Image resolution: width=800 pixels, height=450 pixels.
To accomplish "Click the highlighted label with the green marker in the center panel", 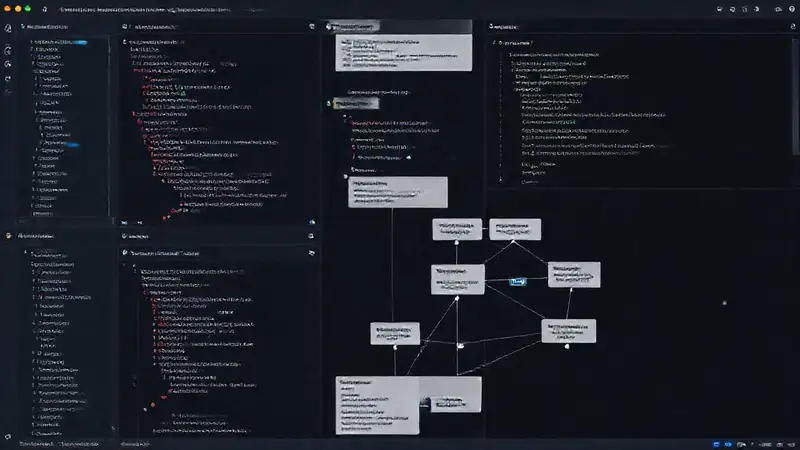I will click(356, 104).
